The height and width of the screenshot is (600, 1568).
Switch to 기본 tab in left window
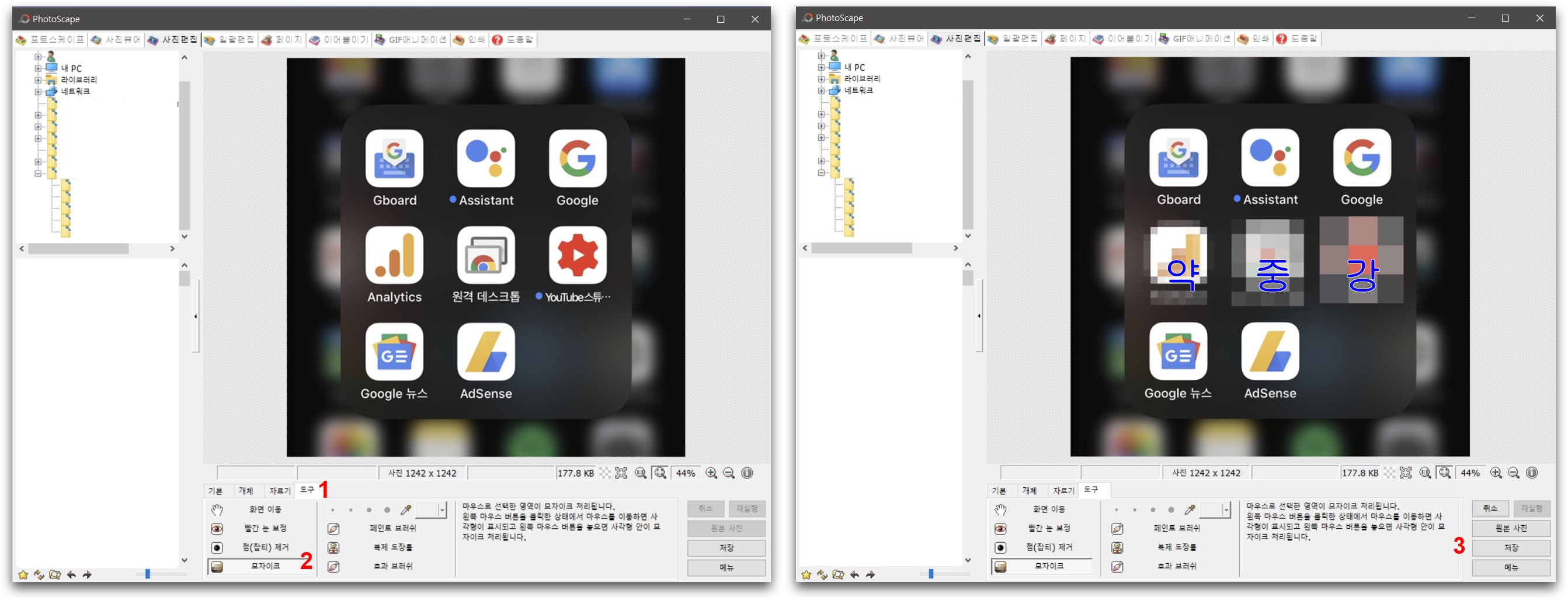pos(215,490)
